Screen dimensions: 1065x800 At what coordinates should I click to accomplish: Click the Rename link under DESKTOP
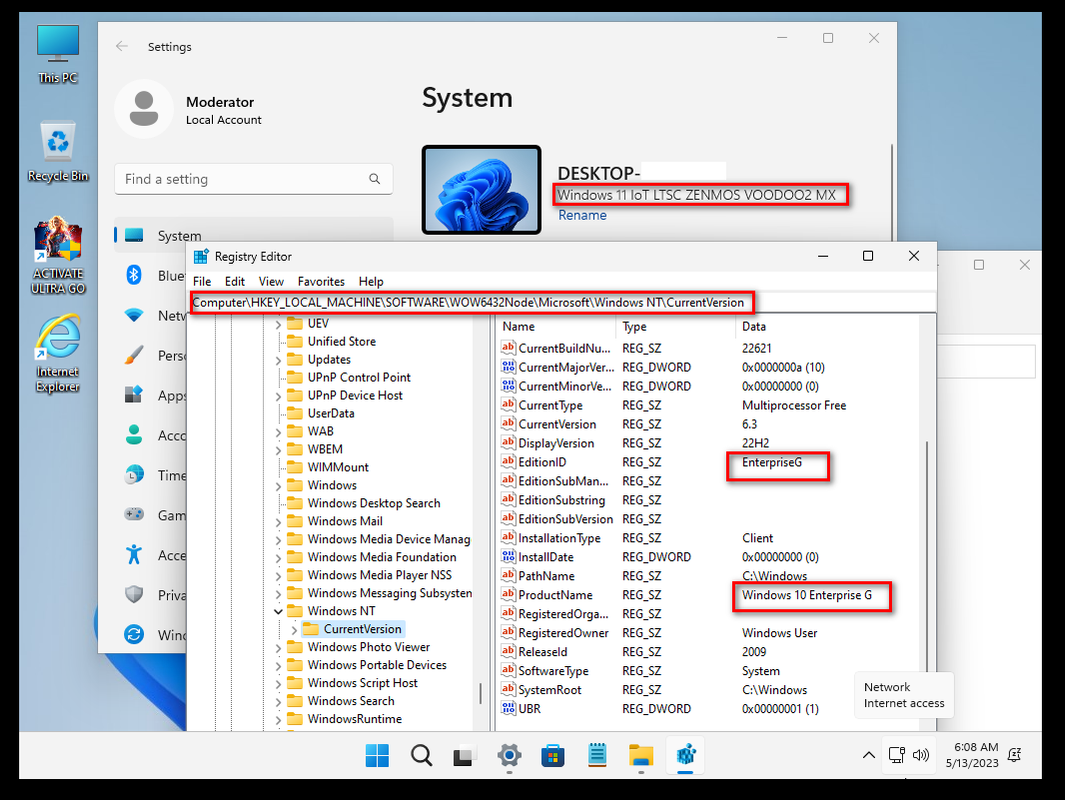click(582, 215)
